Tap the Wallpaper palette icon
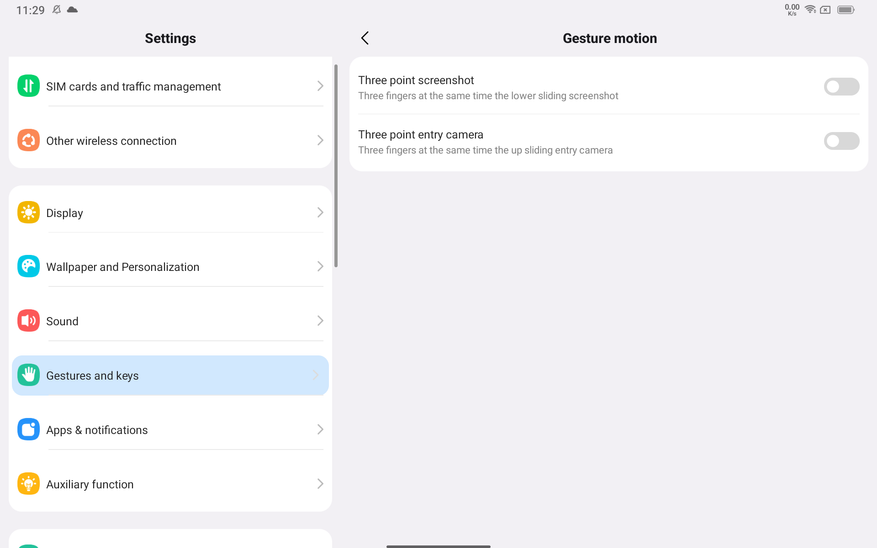The image size is (877, 548). (29, 267)
